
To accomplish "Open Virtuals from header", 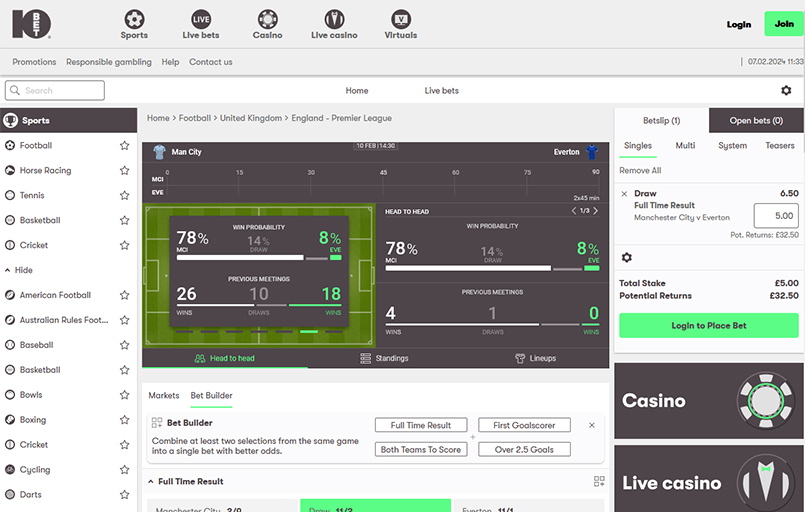I will click(400, 25).
